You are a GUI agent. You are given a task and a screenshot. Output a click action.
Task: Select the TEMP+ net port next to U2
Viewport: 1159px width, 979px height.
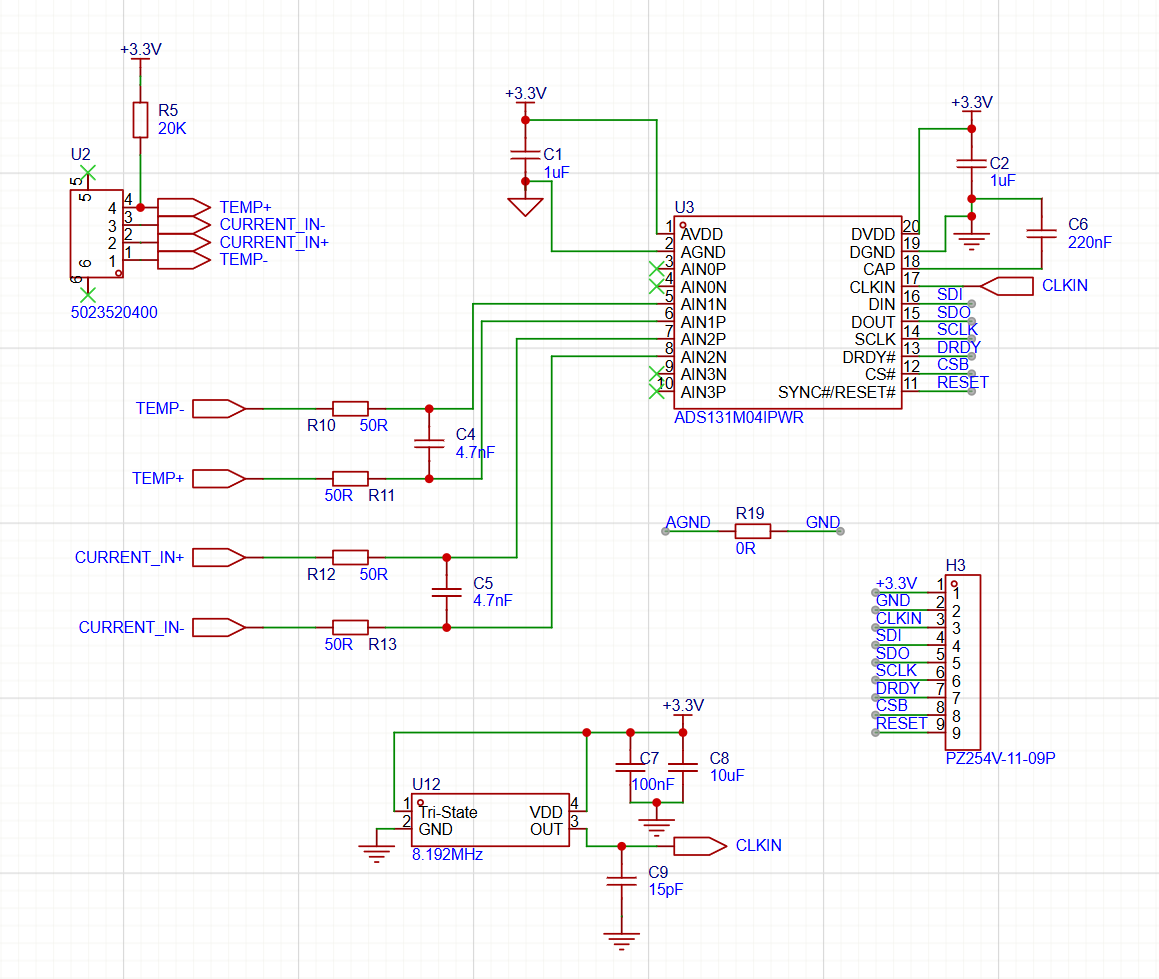(x=184, y=207)
